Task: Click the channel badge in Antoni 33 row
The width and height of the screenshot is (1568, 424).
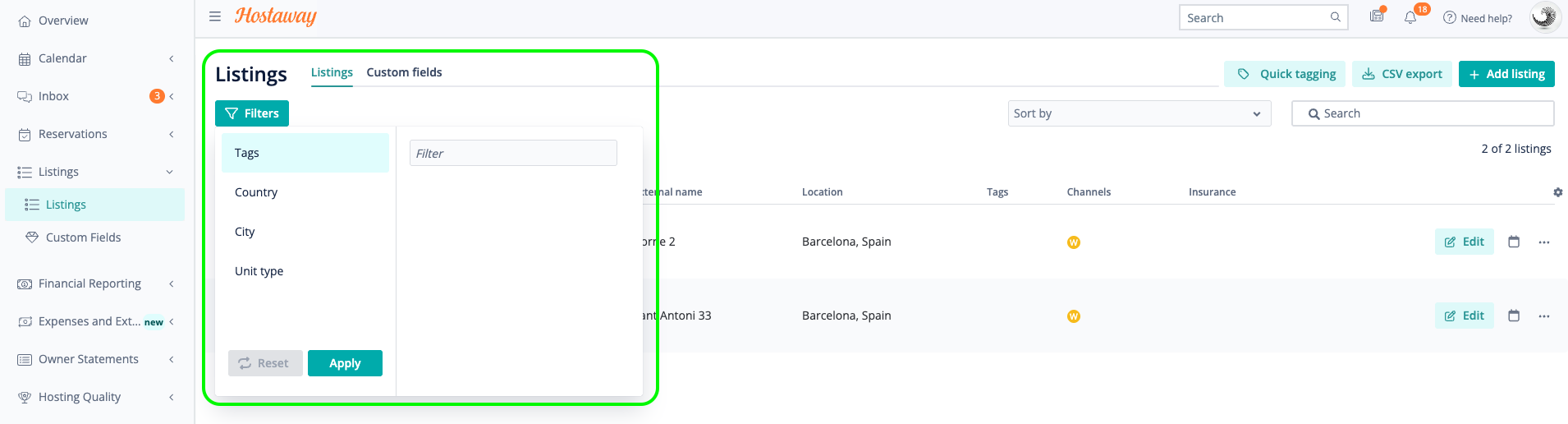Action: [x=1074, y=316]
